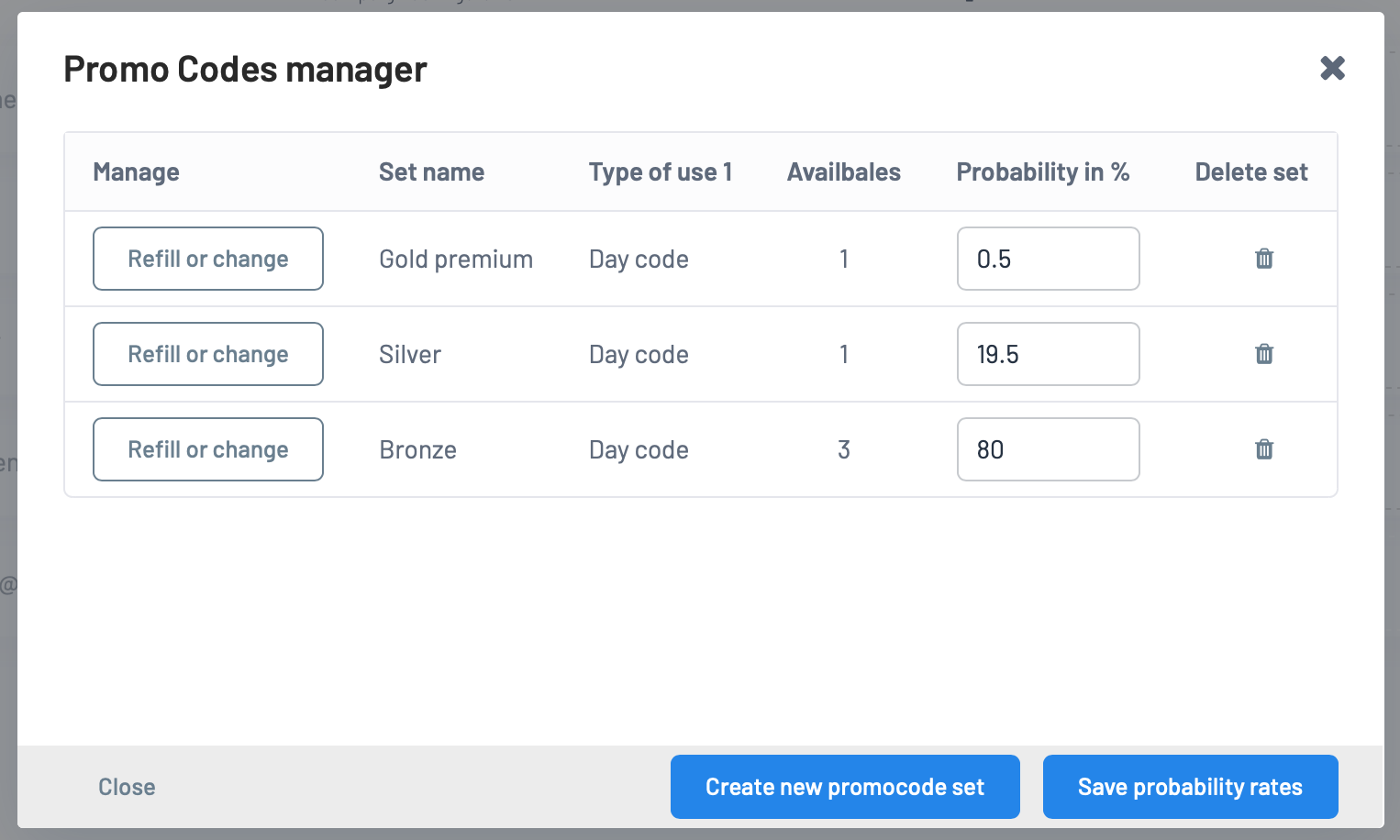The height and width of the screenshot is (840, 1400).
Task: Create new promocode set
Action: 845,787
